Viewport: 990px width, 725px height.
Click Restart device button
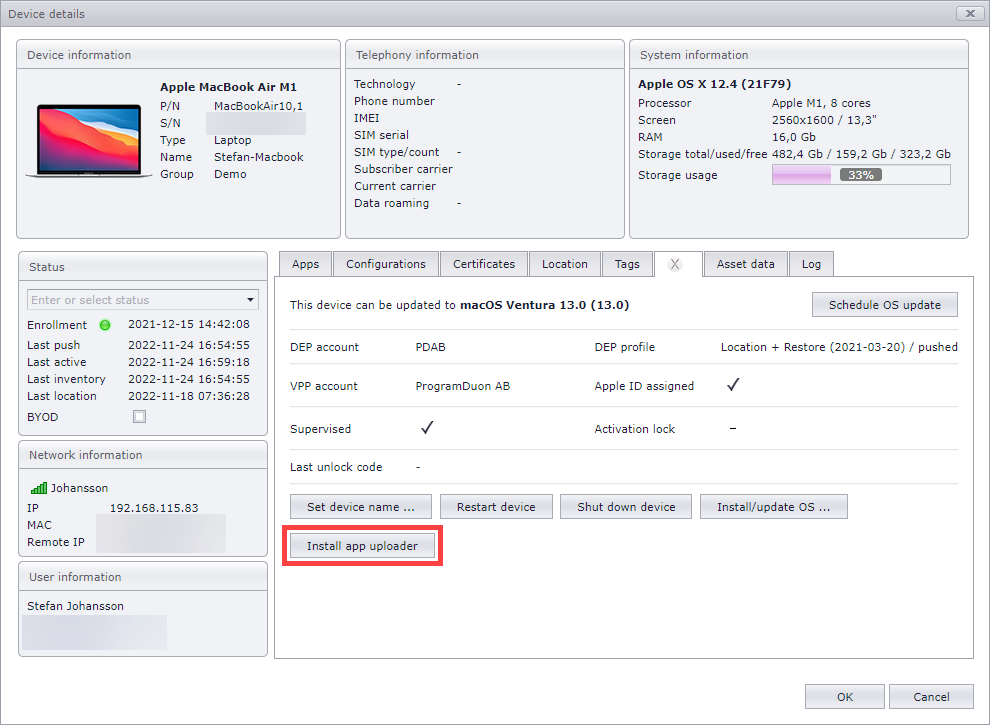pyautogui.click(x=496, y=506)
